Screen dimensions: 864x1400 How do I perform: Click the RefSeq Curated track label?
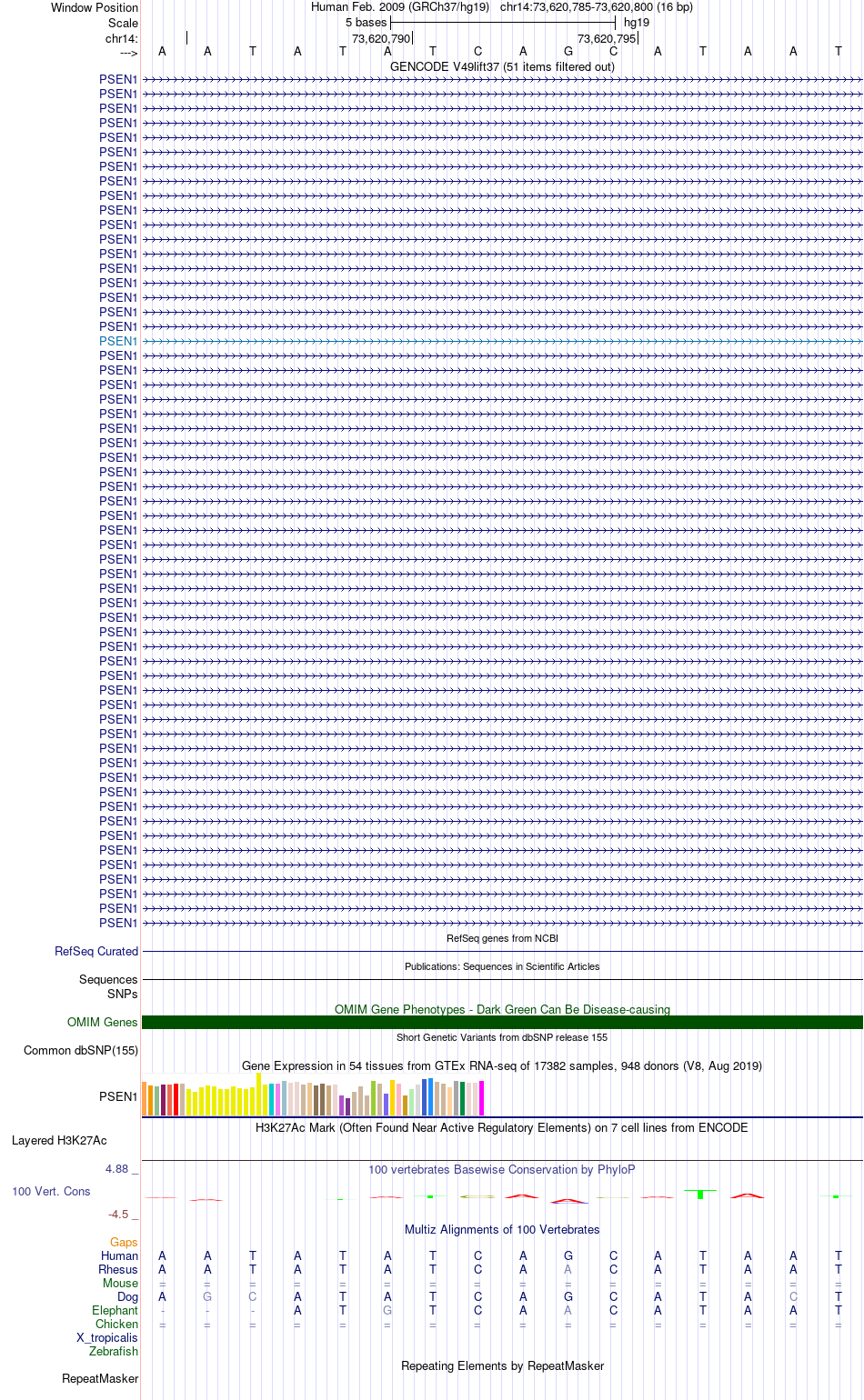(96, 951)
